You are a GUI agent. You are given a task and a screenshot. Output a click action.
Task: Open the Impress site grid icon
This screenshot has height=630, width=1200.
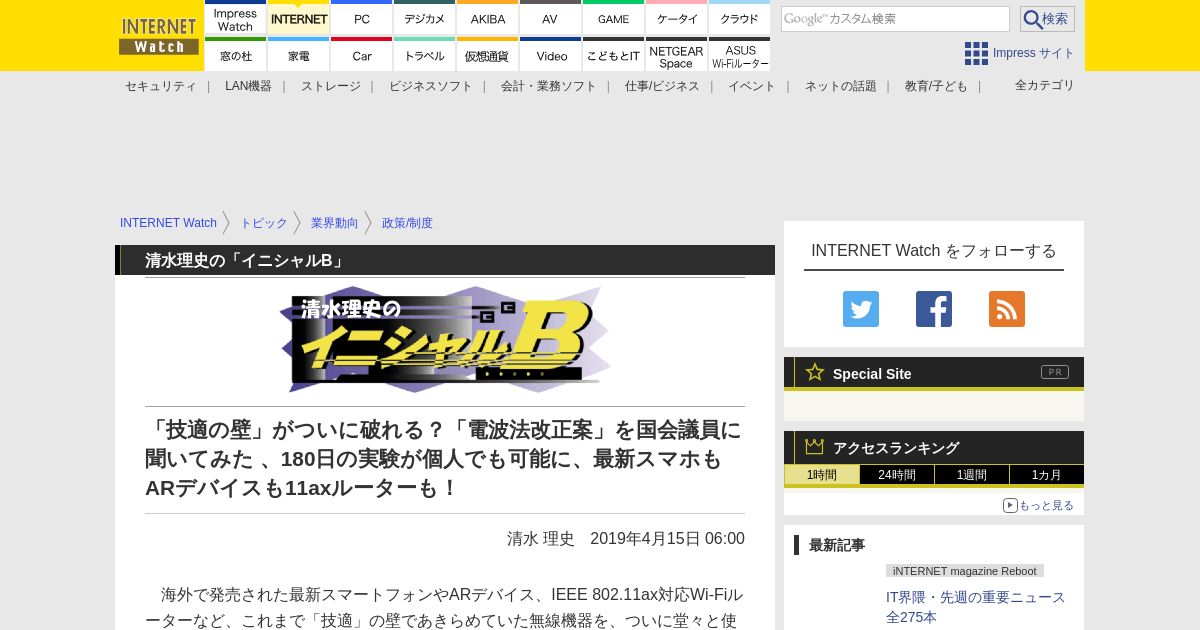coord(976,53)
